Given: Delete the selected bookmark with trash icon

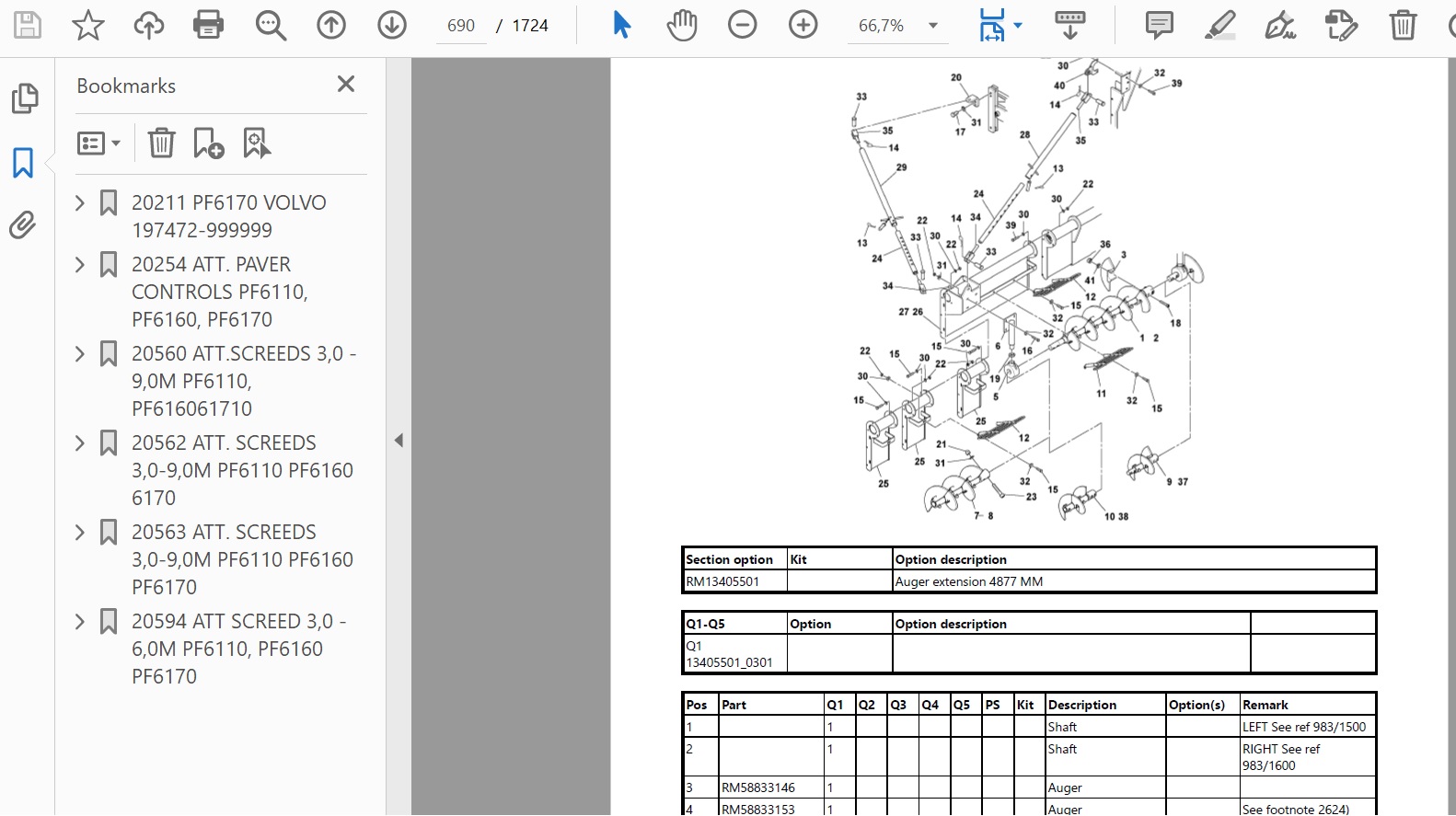Looking at the screenshot, I should 161,144.
